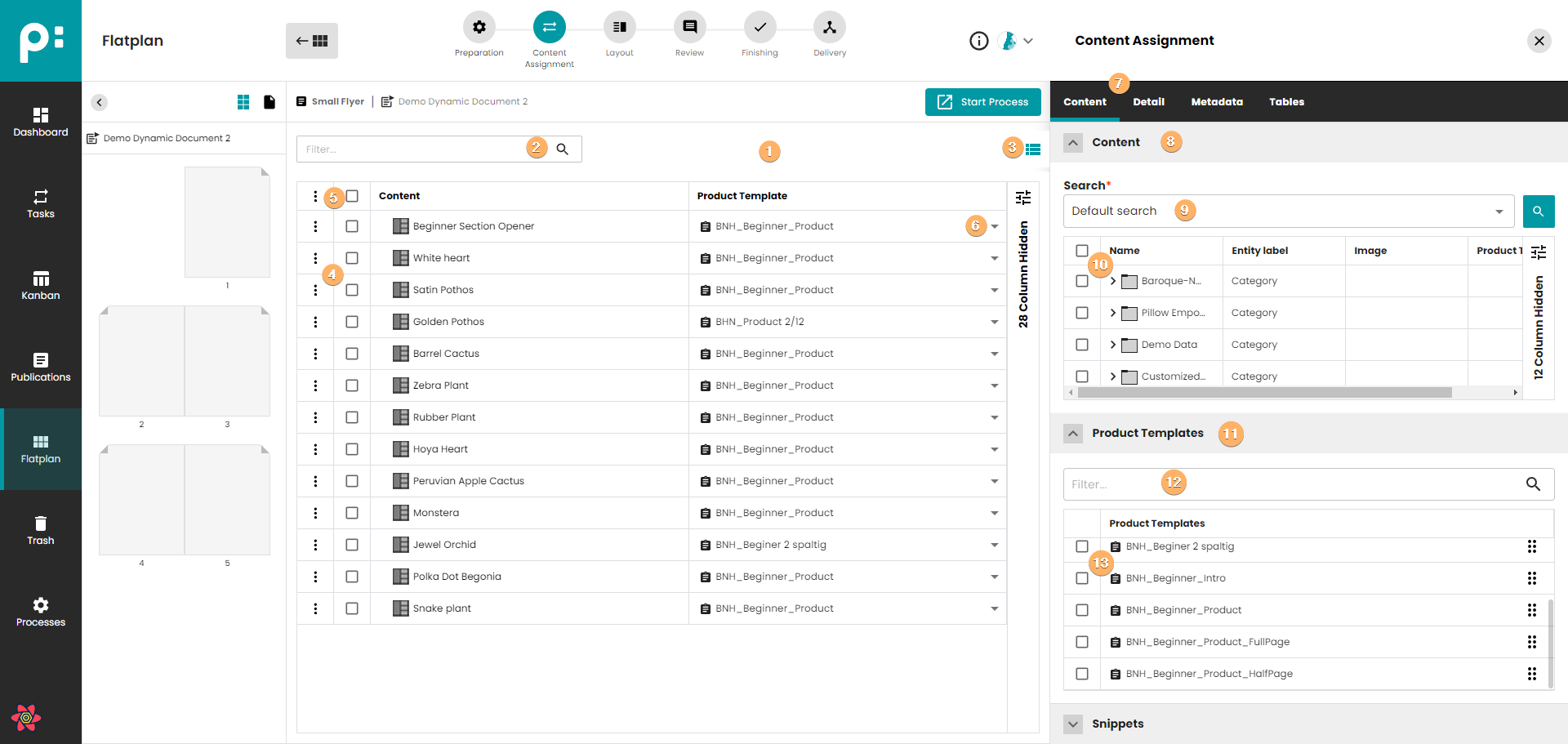1568x744 pixels.
Task: Click the back to grid view button
Action: coord(312,41)
